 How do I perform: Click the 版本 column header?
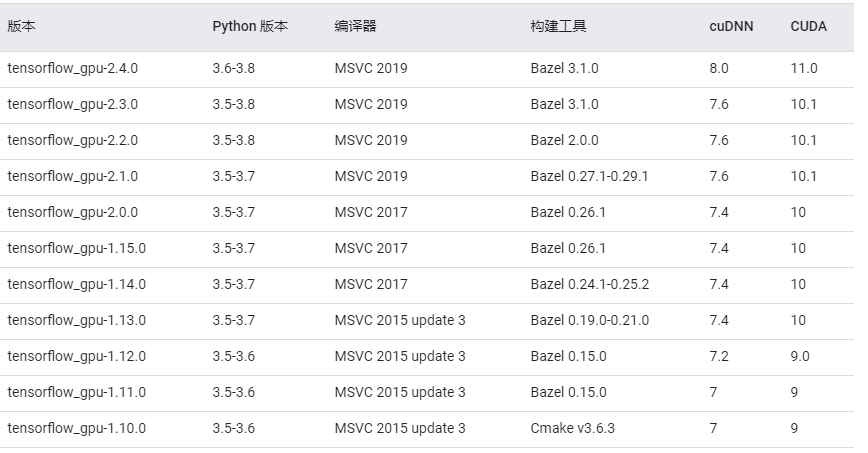pos(21,26)
